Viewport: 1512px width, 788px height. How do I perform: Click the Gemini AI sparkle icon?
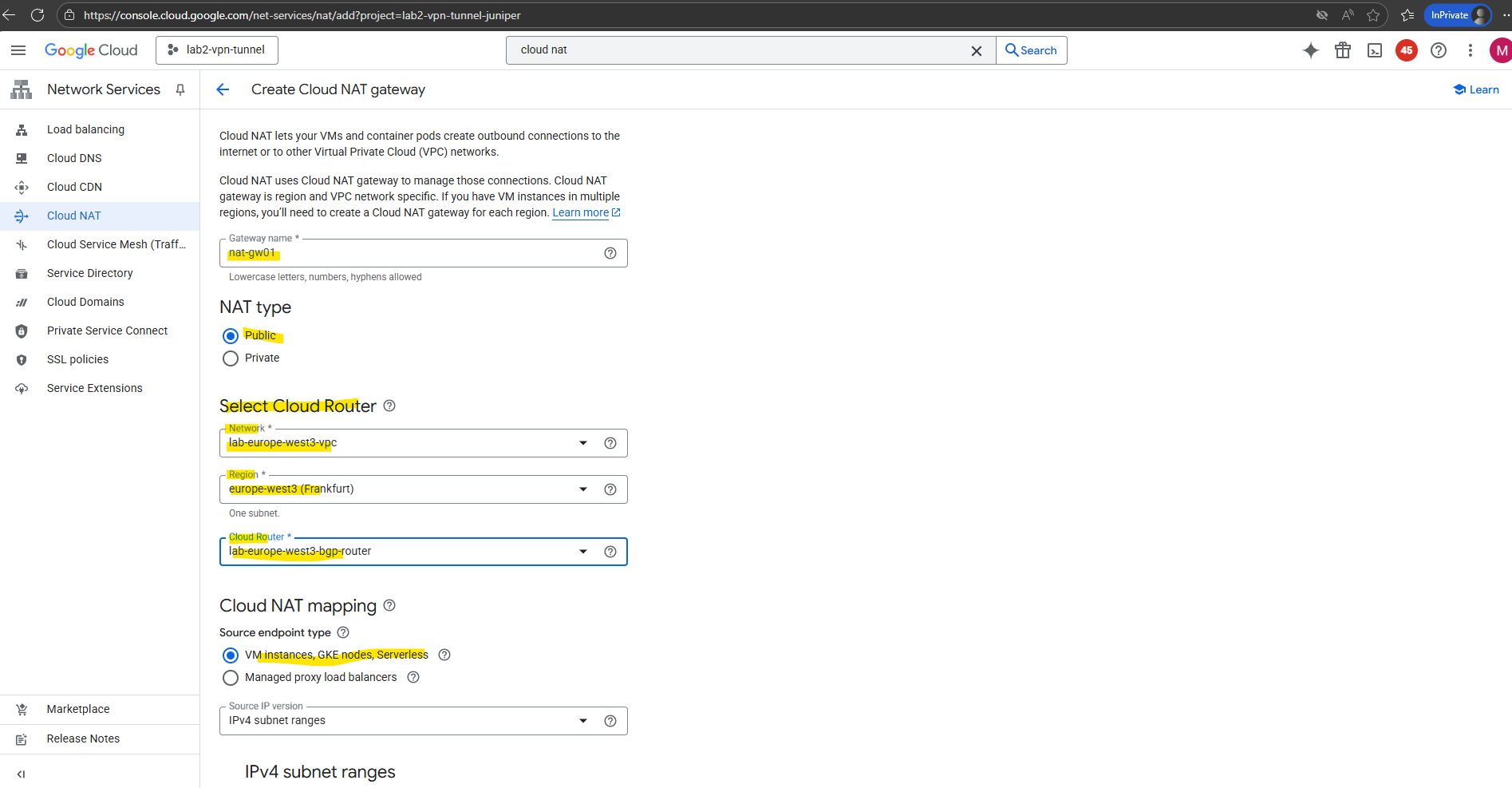[1310, 50]
